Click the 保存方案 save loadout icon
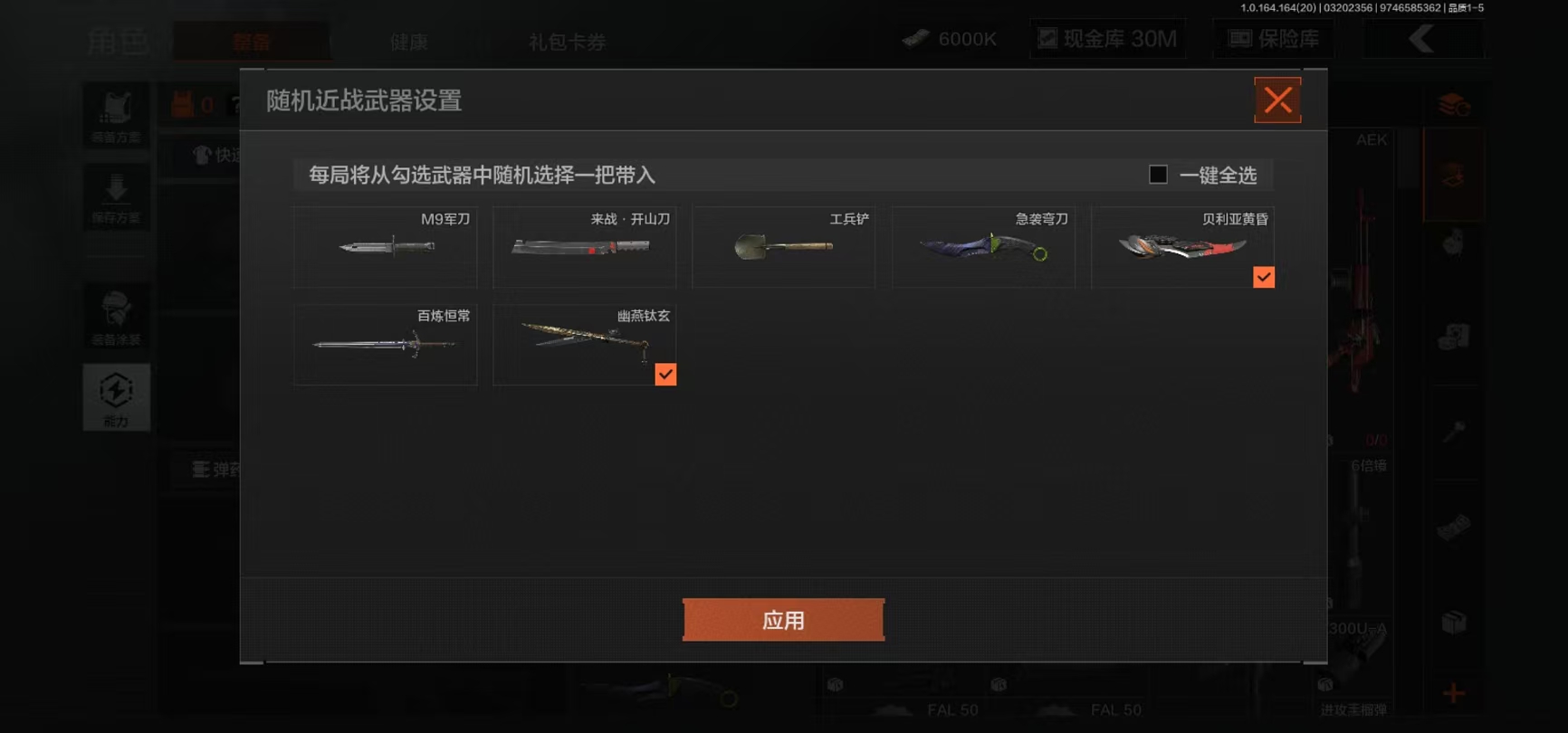Screen dimensions: 1568x733 116,196
